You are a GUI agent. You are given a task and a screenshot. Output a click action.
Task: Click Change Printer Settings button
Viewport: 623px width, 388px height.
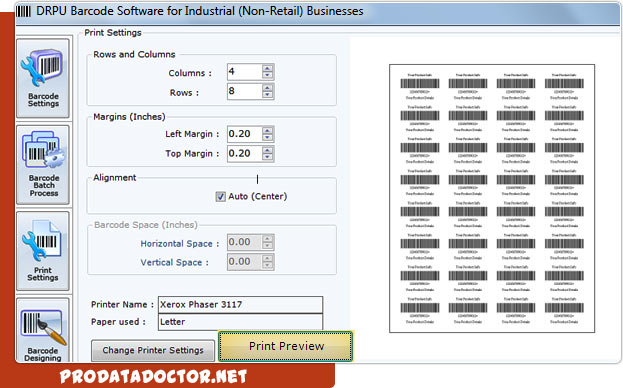pos(153,350)
